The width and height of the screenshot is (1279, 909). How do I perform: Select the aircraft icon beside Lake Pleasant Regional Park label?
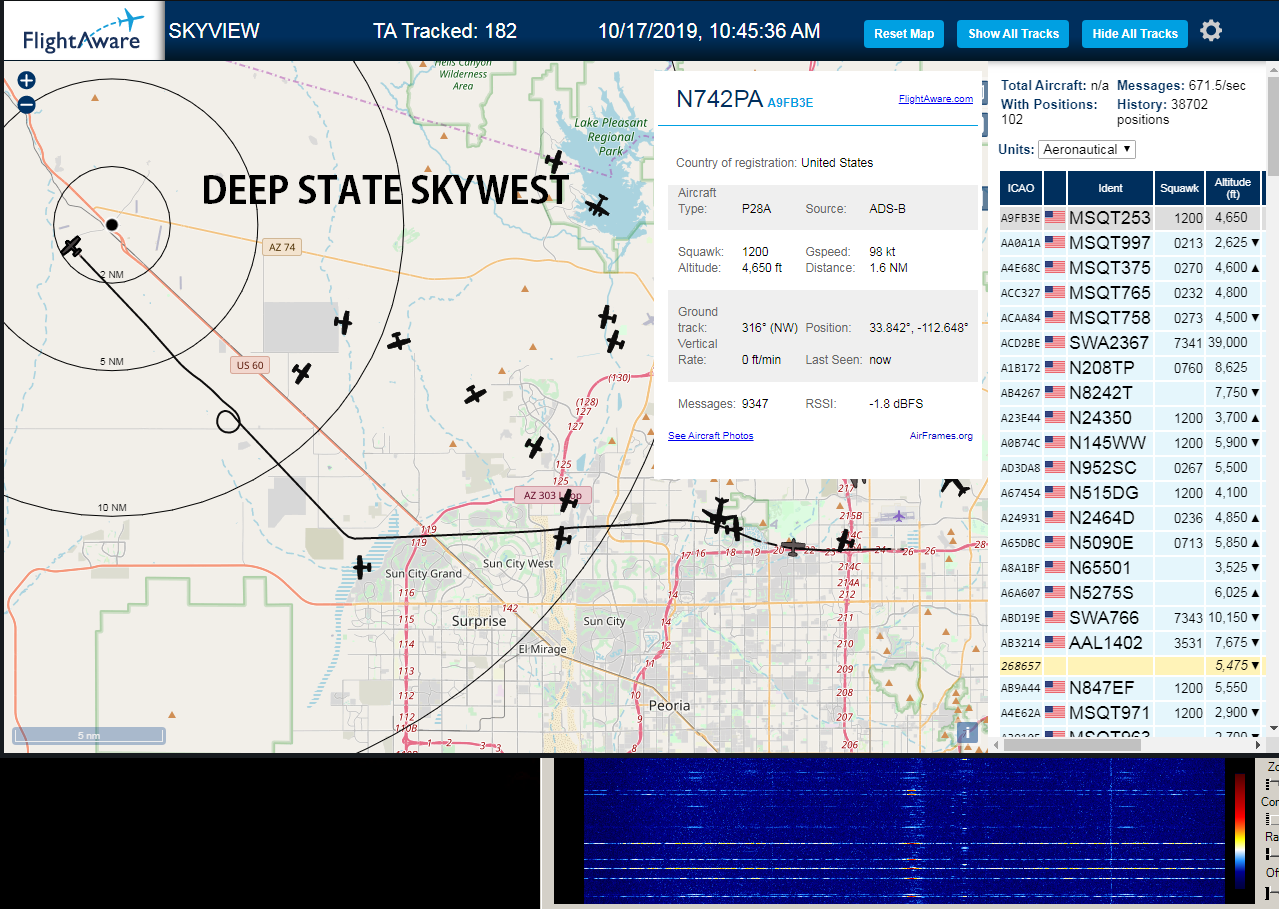(554, 160)
